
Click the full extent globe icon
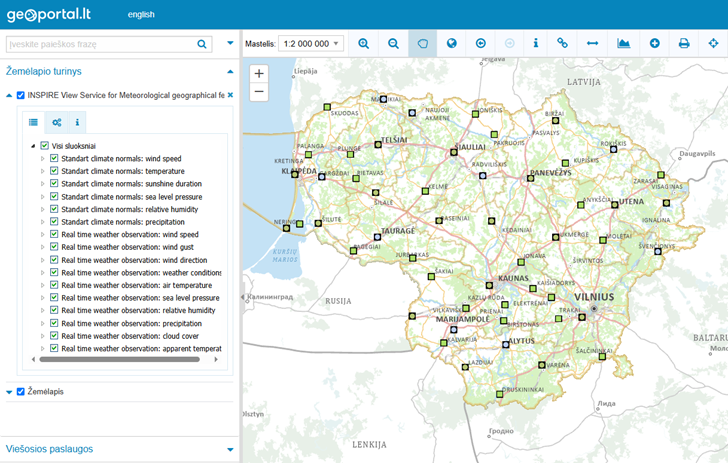451,44
